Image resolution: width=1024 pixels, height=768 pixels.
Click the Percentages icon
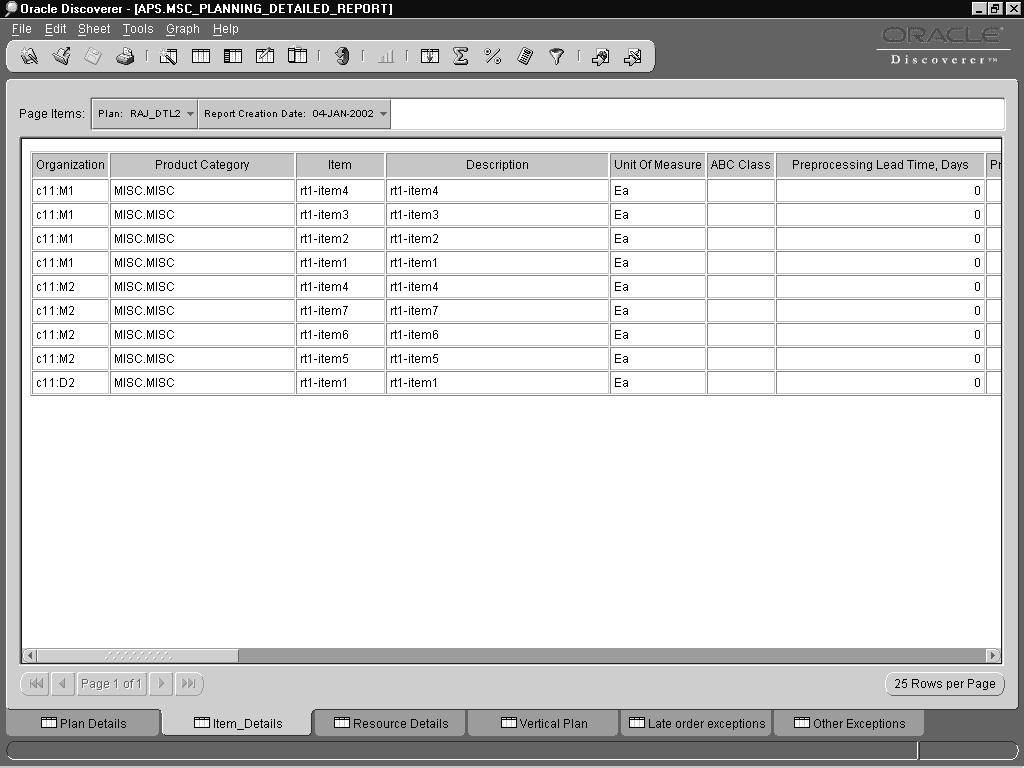(x=492, y=57)
